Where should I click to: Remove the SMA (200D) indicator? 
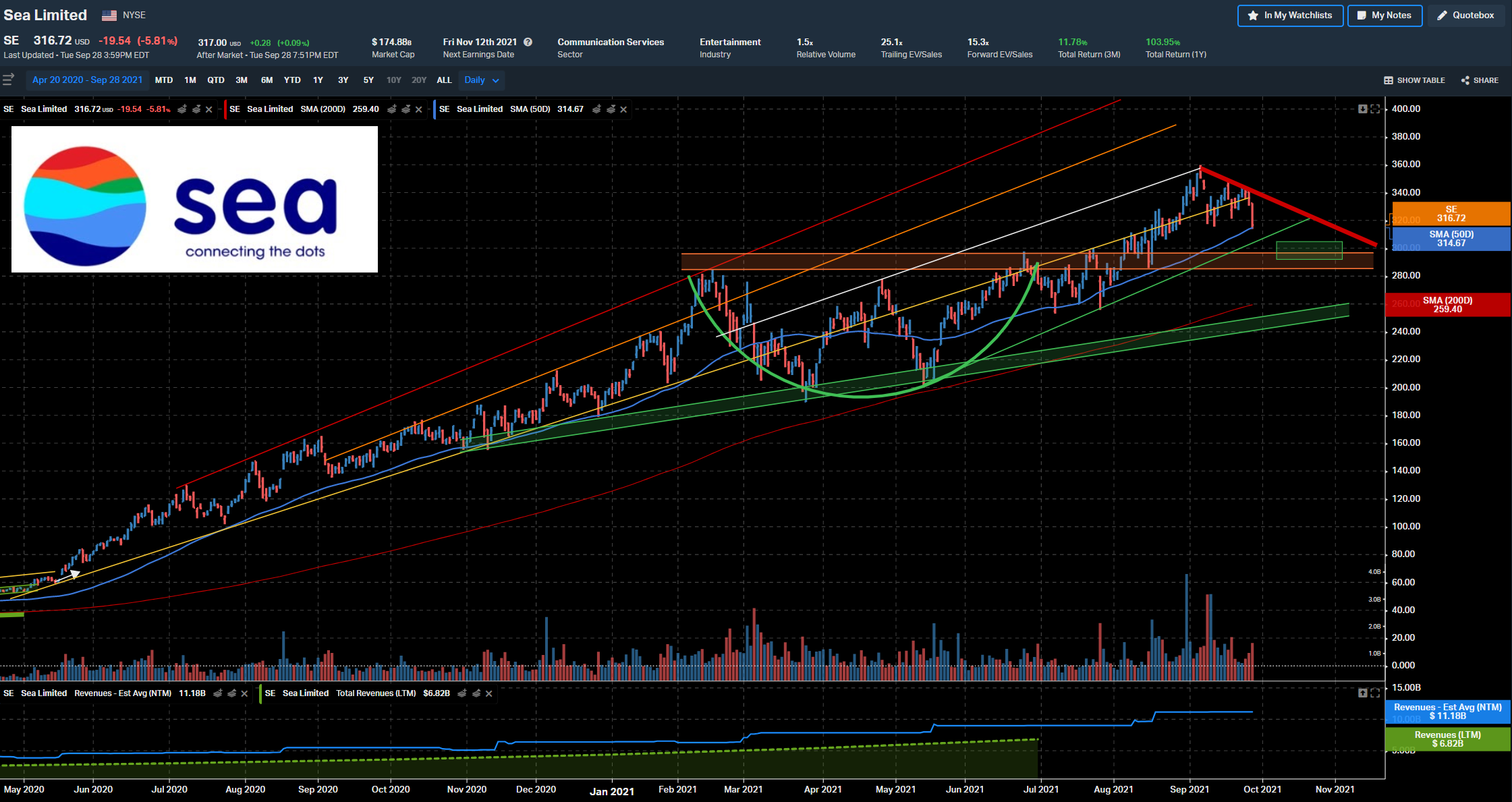(x=419, y=109)
